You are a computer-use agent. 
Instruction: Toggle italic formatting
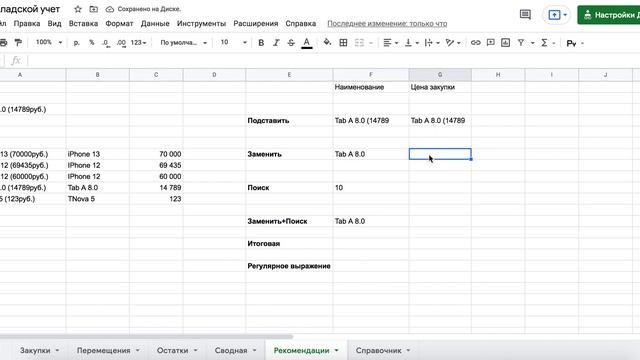[x=276, y=42]
